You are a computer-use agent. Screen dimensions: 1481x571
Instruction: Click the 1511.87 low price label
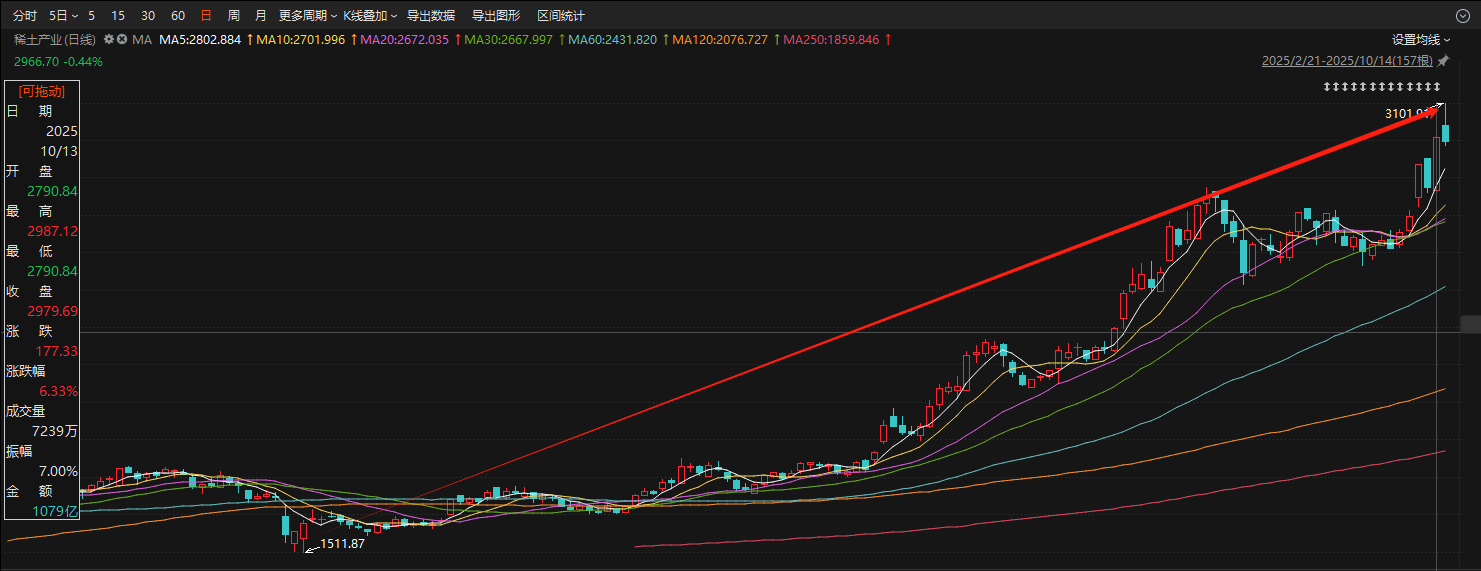click(x=342, y=544)
